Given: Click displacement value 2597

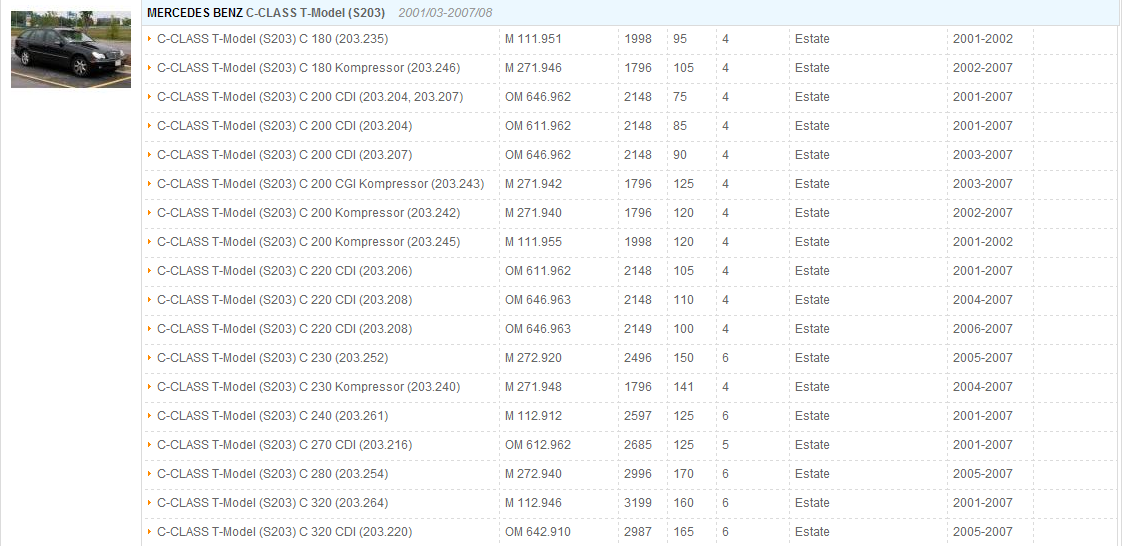Looking at the screenshot, I should (638, 415).
